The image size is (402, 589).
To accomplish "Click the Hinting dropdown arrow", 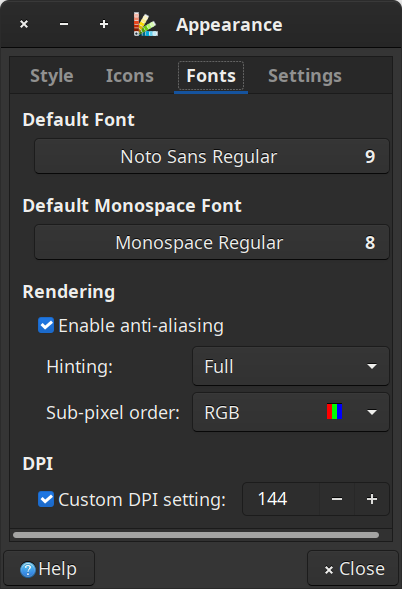I will tap(372, 366).
